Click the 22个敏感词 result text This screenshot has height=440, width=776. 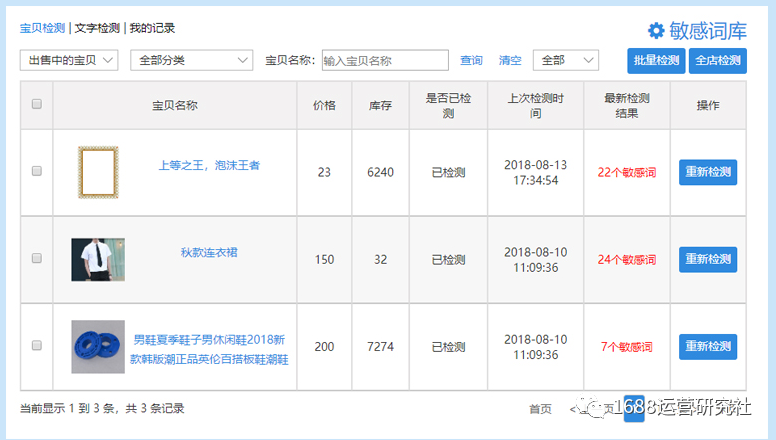627,172
